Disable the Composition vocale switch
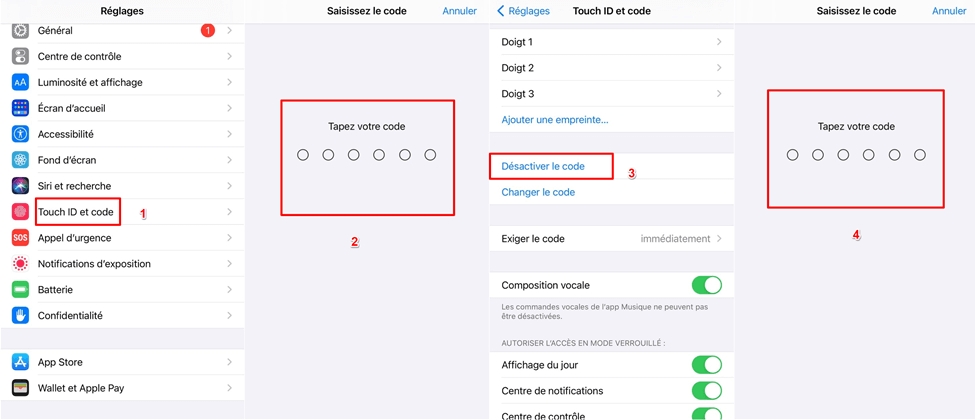Image resolution: width=975 pixels, height=420 pixels. [x=706, y=285]
